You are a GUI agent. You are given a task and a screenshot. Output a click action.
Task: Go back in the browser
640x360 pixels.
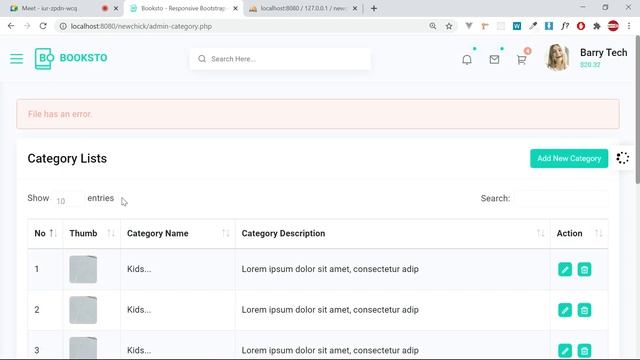click(11, 26)
